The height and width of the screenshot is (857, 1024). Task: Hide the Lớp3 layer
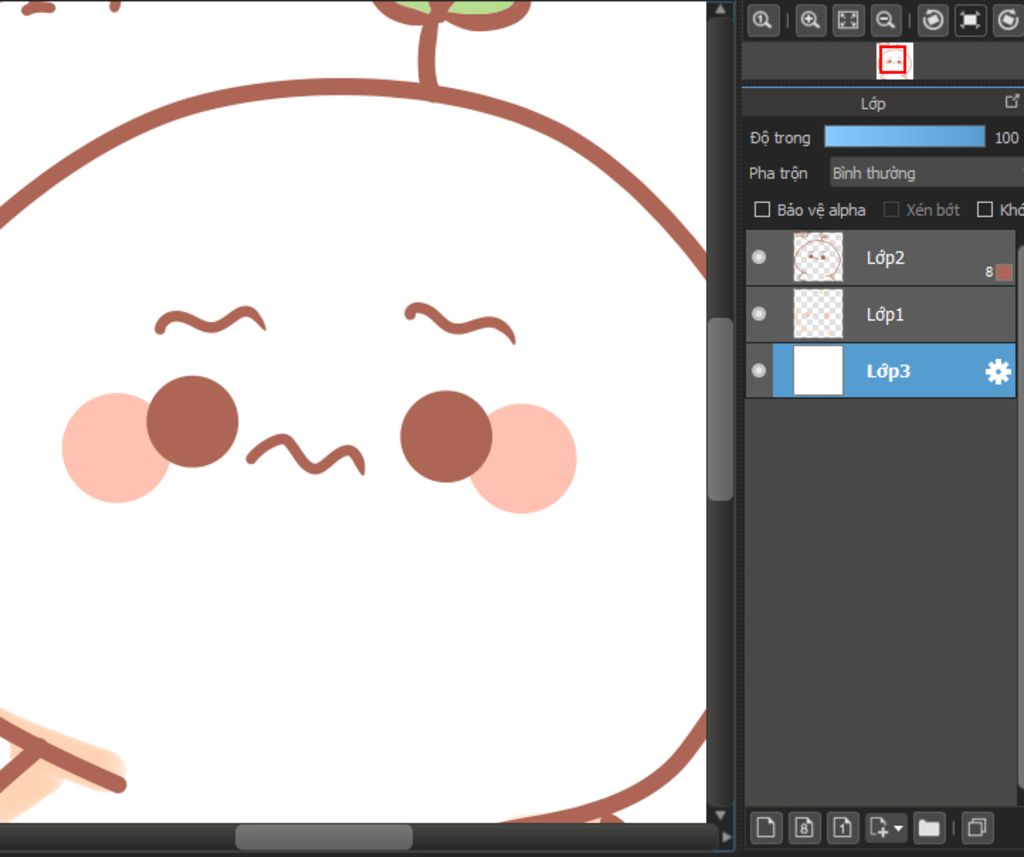759,370
